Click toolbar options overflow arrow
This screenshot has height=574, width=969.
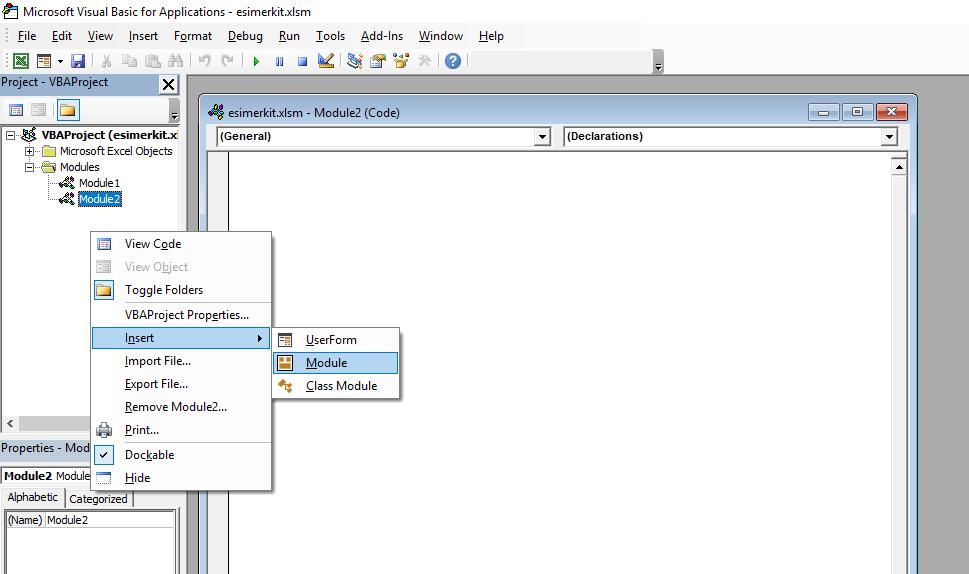coord(658,62)
